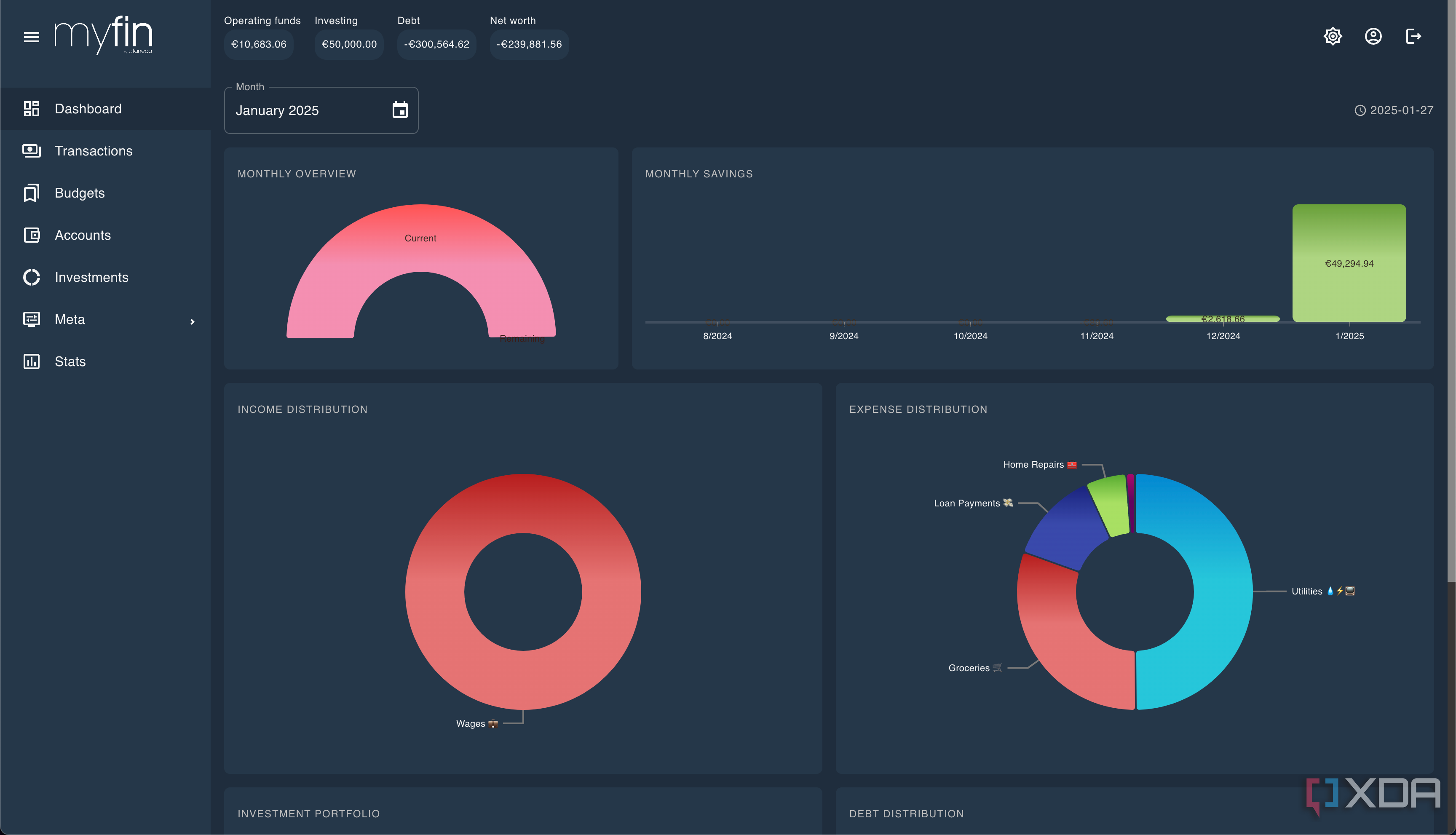Click the Transactions cash icon
Viewport: 1456px width, 835px height.
pos(32,151)
